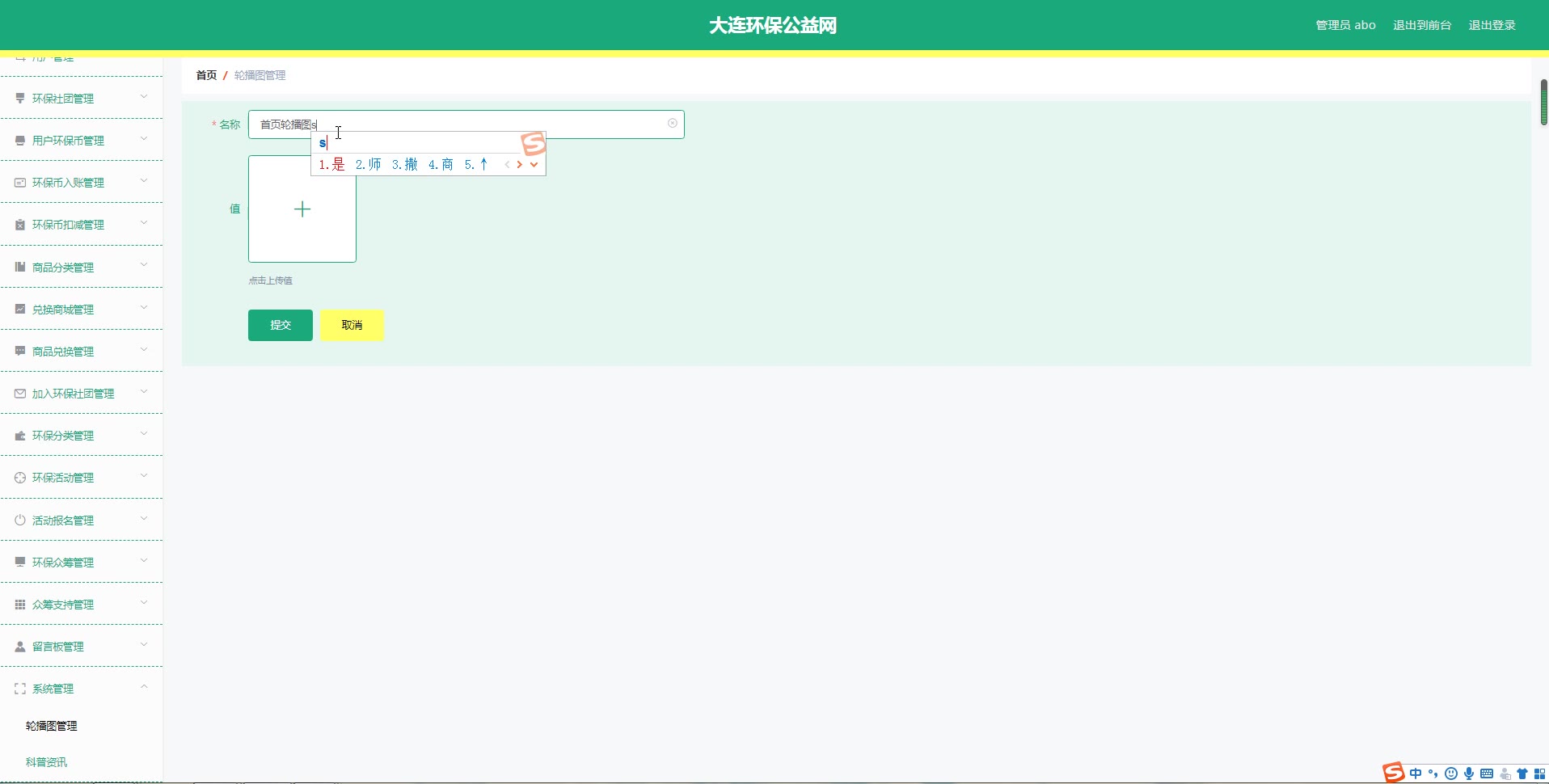Click the 环保币入账管理 sidebar icon
Viewport: 1549px width, 784px height.
(20, 183)
